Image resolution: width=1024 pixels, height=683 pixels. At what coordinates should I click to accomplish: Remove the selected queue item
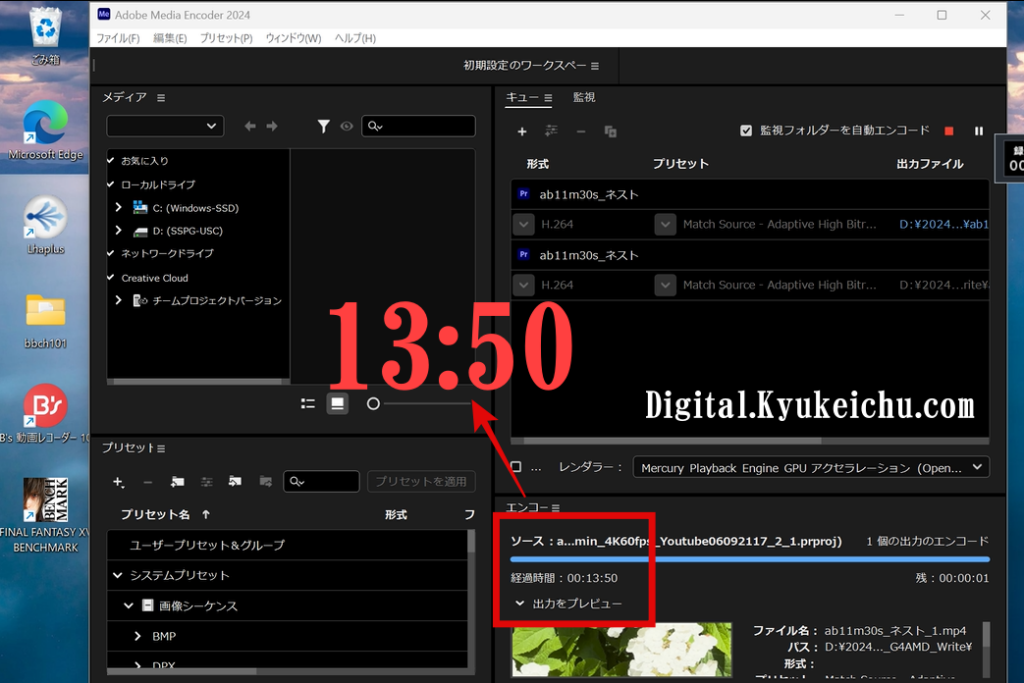581,131
